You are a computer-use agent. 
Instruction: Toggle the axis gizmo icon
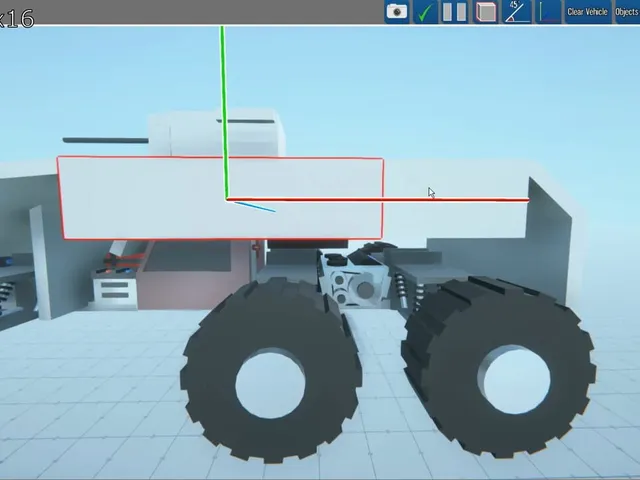548,11
